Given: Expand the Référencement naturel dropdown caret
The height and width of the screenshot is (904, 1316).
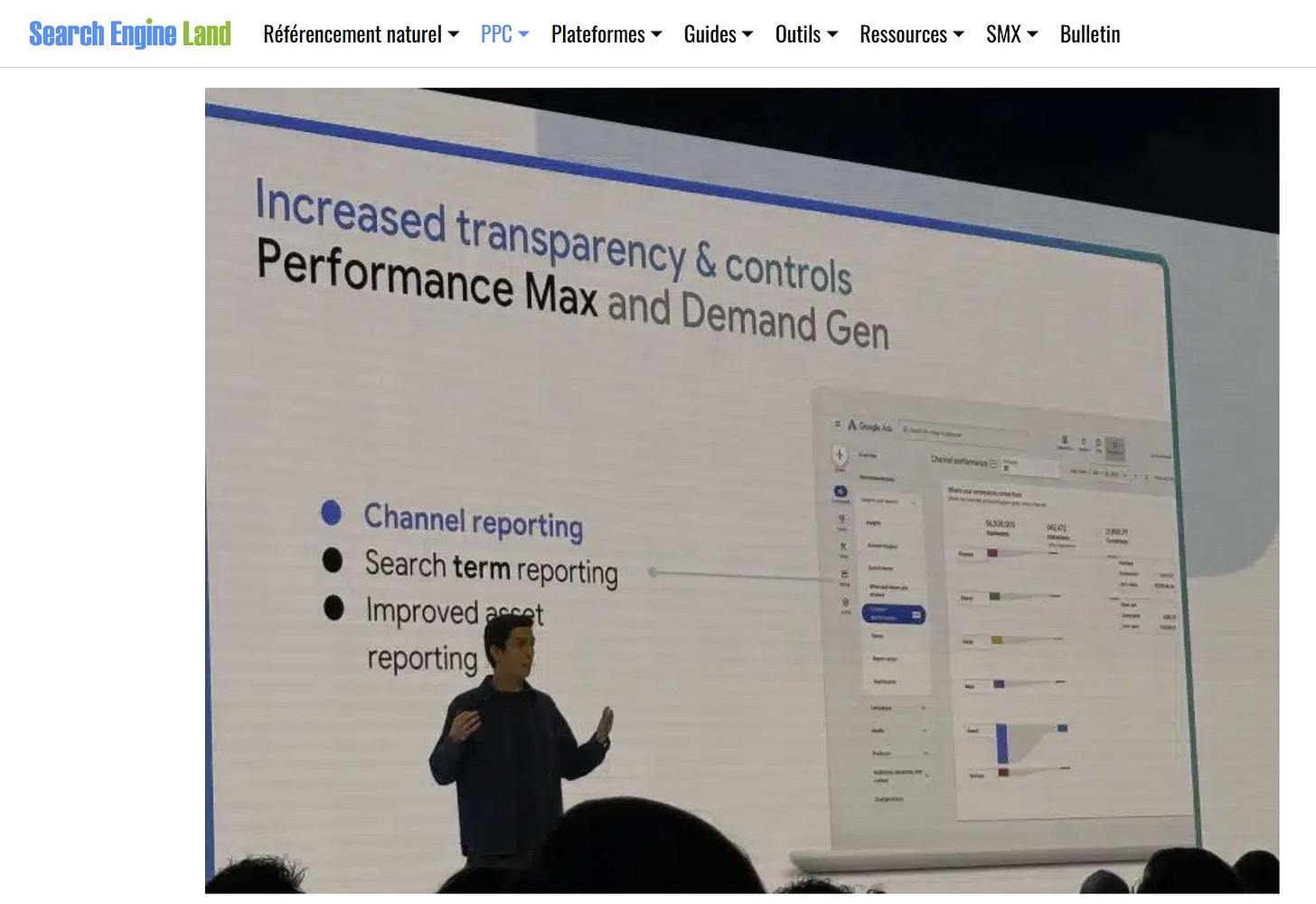Looking at the screenshot, I should [x=454, y=35].
